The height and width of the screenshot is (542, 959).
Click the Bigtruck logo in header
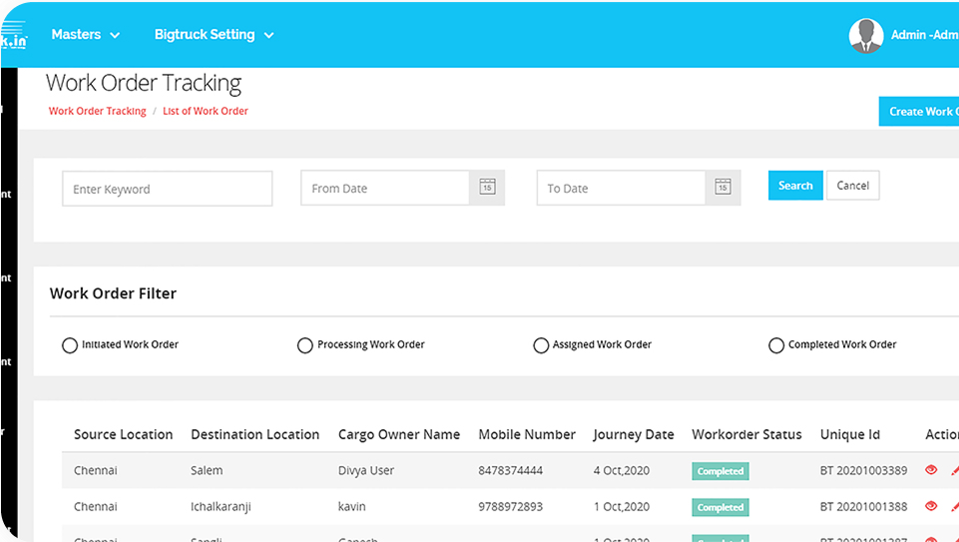tap(13, 39)
